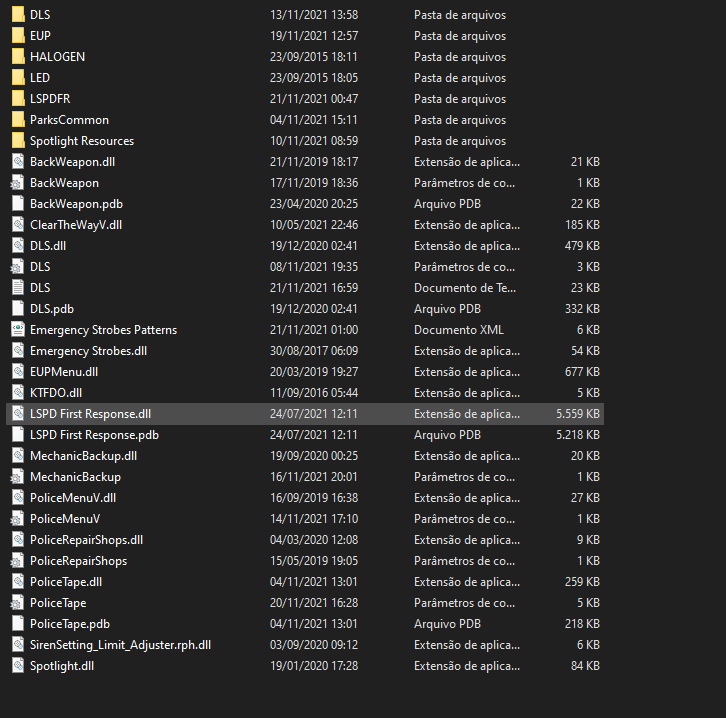Image resolution: width=726 pixels, height=718 pixels.
Task: Click the HALOGEN folder name
Action: point(57,57)
